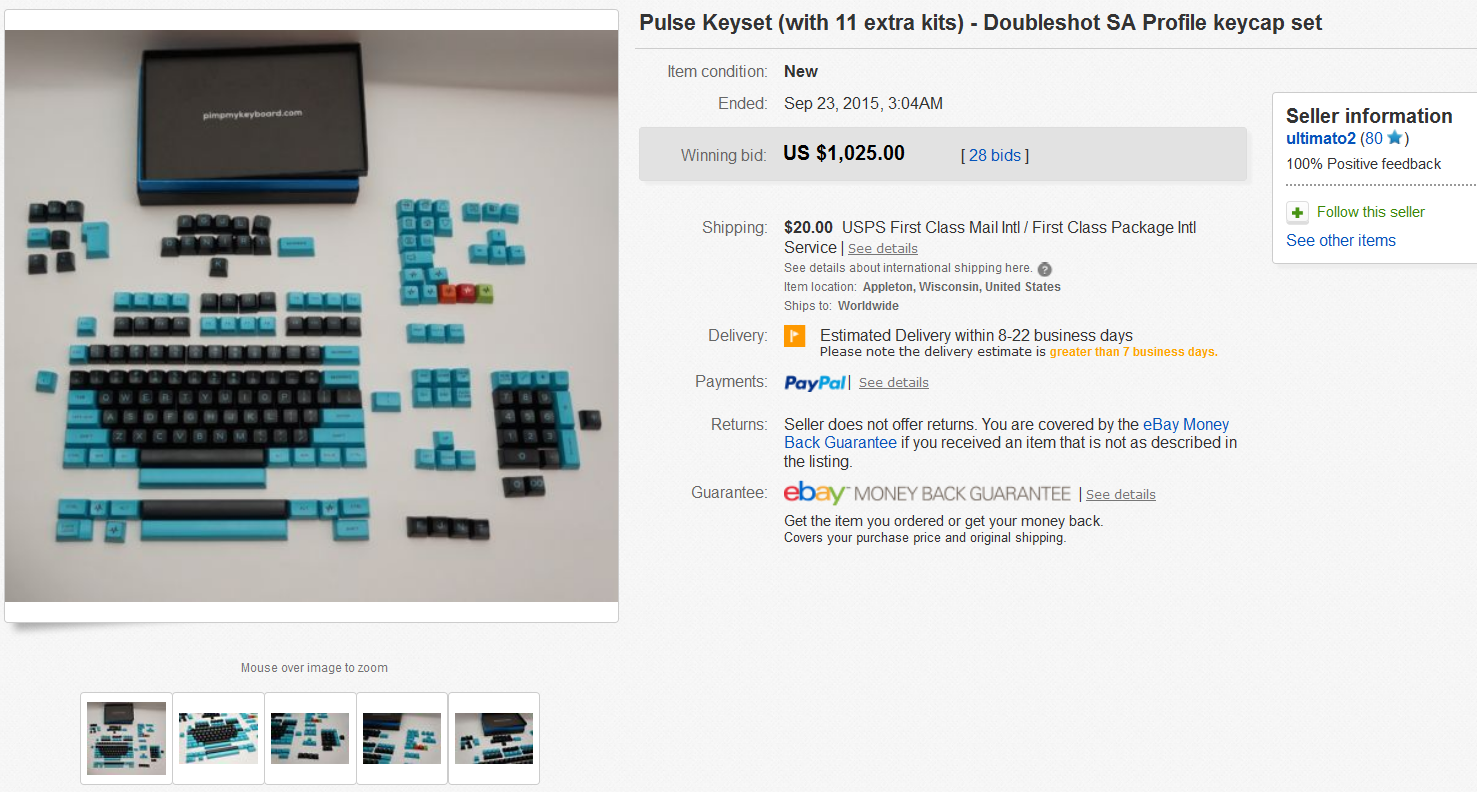Click the PayPal logo
This screenshot has height=792, width=1477.
816,382
